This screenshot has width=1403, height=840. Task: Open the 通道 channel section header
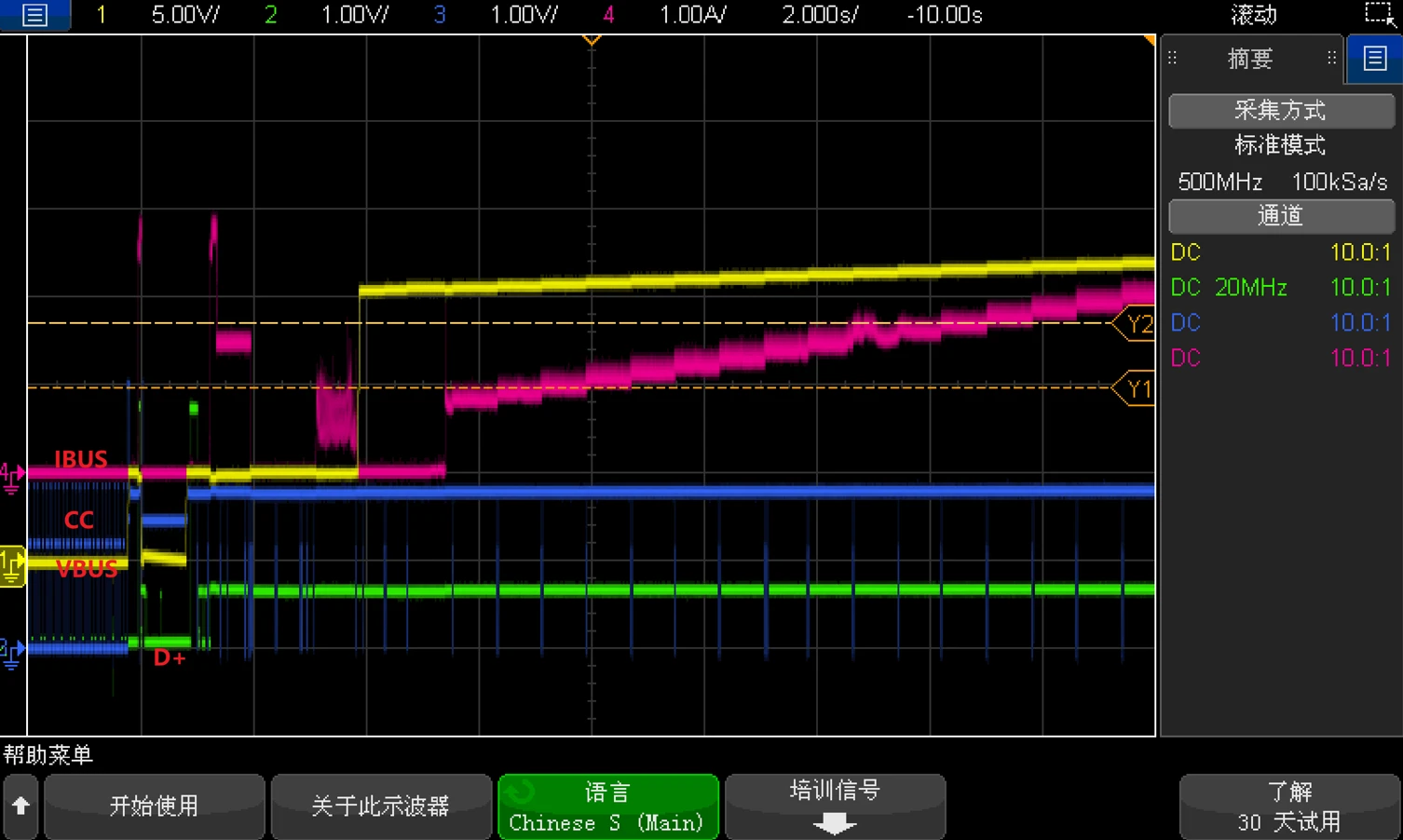(1280, 216)
